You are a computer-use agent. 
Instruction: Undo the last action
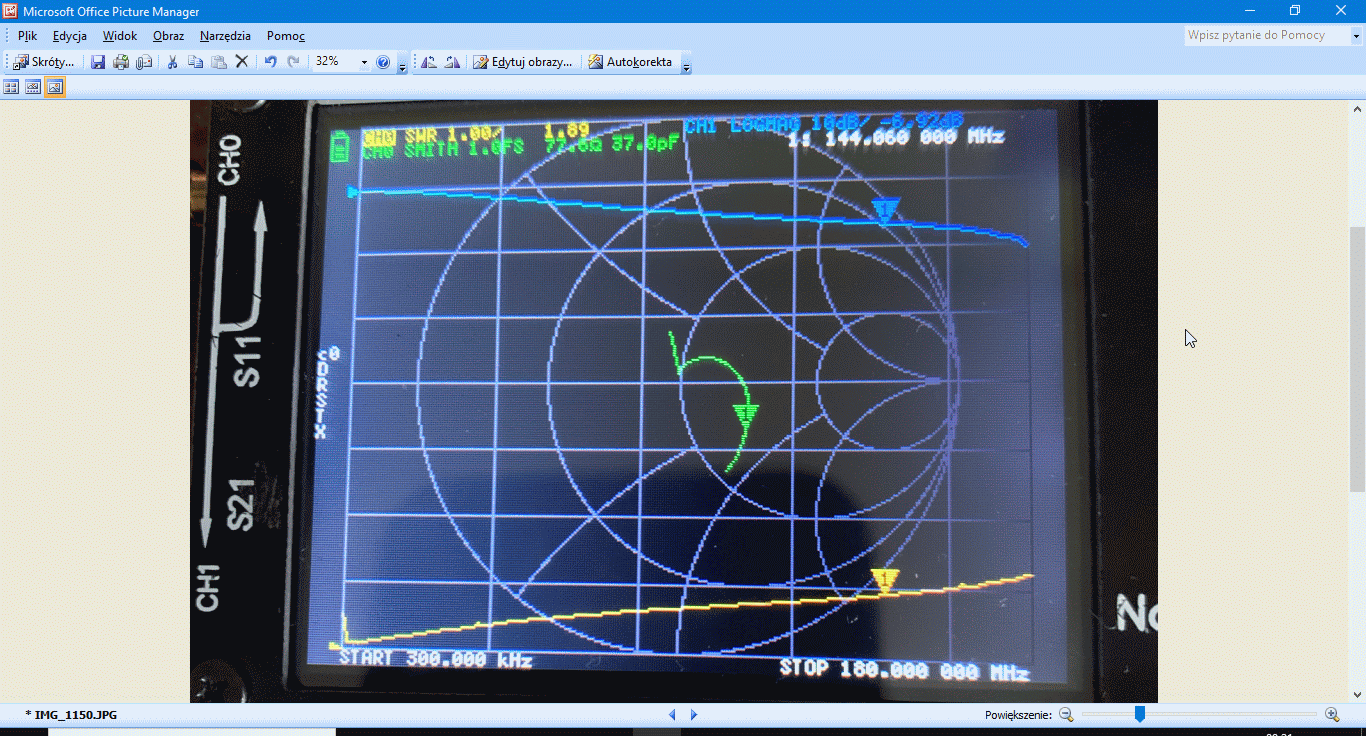[x=270, y=62]
